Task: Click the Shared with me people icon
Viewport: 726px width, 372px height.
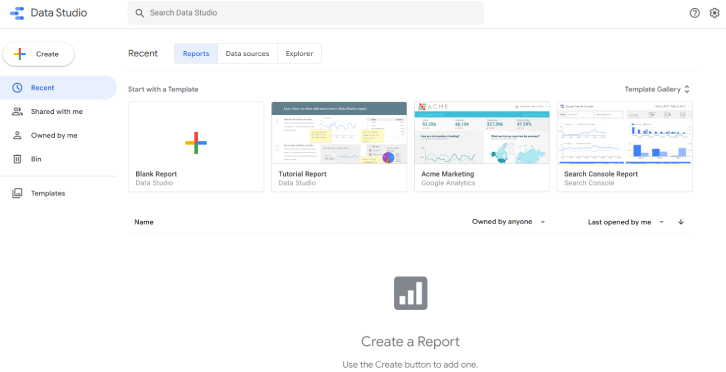Action: tap(17, 112)
